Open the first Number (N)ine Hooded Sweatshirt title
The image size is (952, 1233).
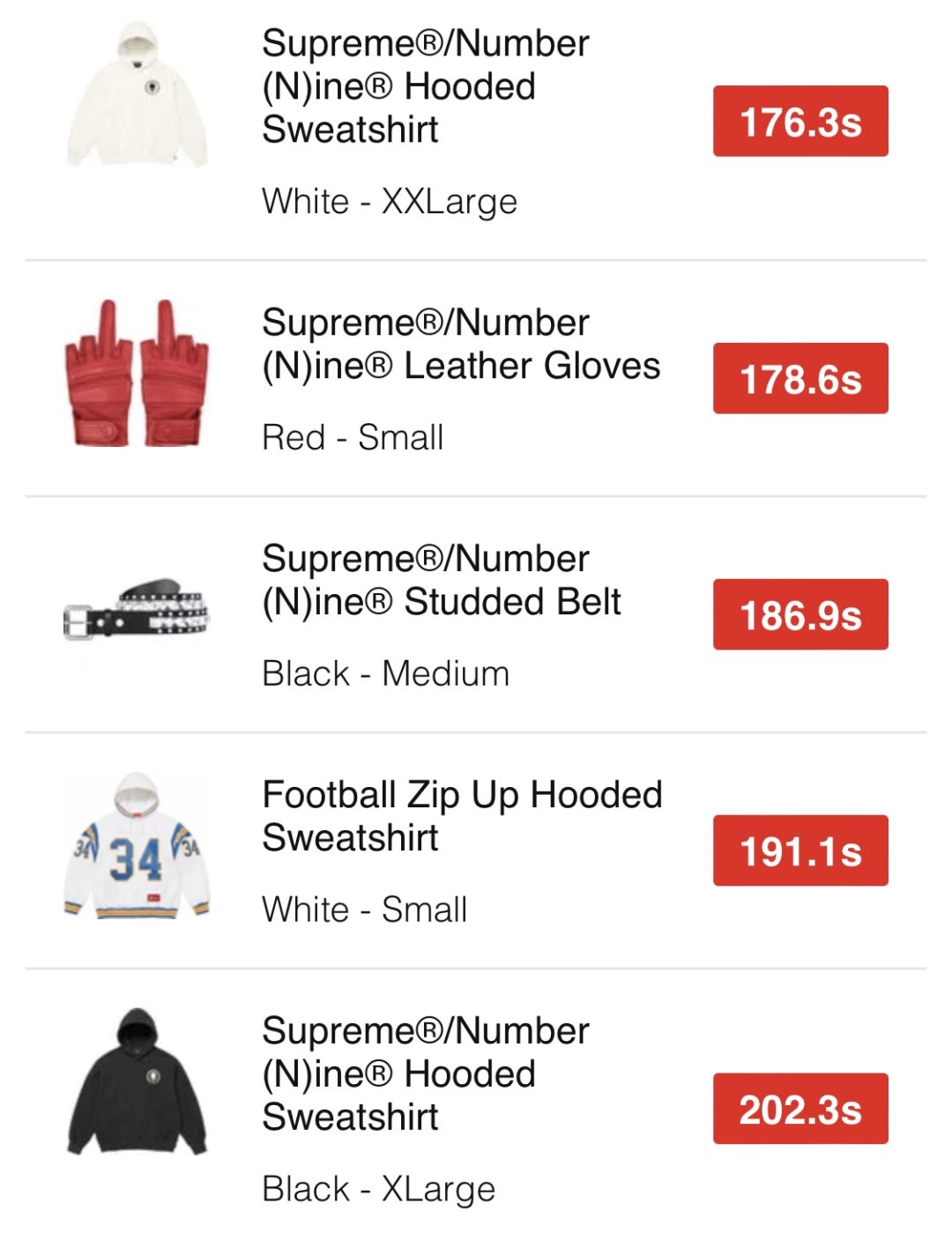point(426,86)
